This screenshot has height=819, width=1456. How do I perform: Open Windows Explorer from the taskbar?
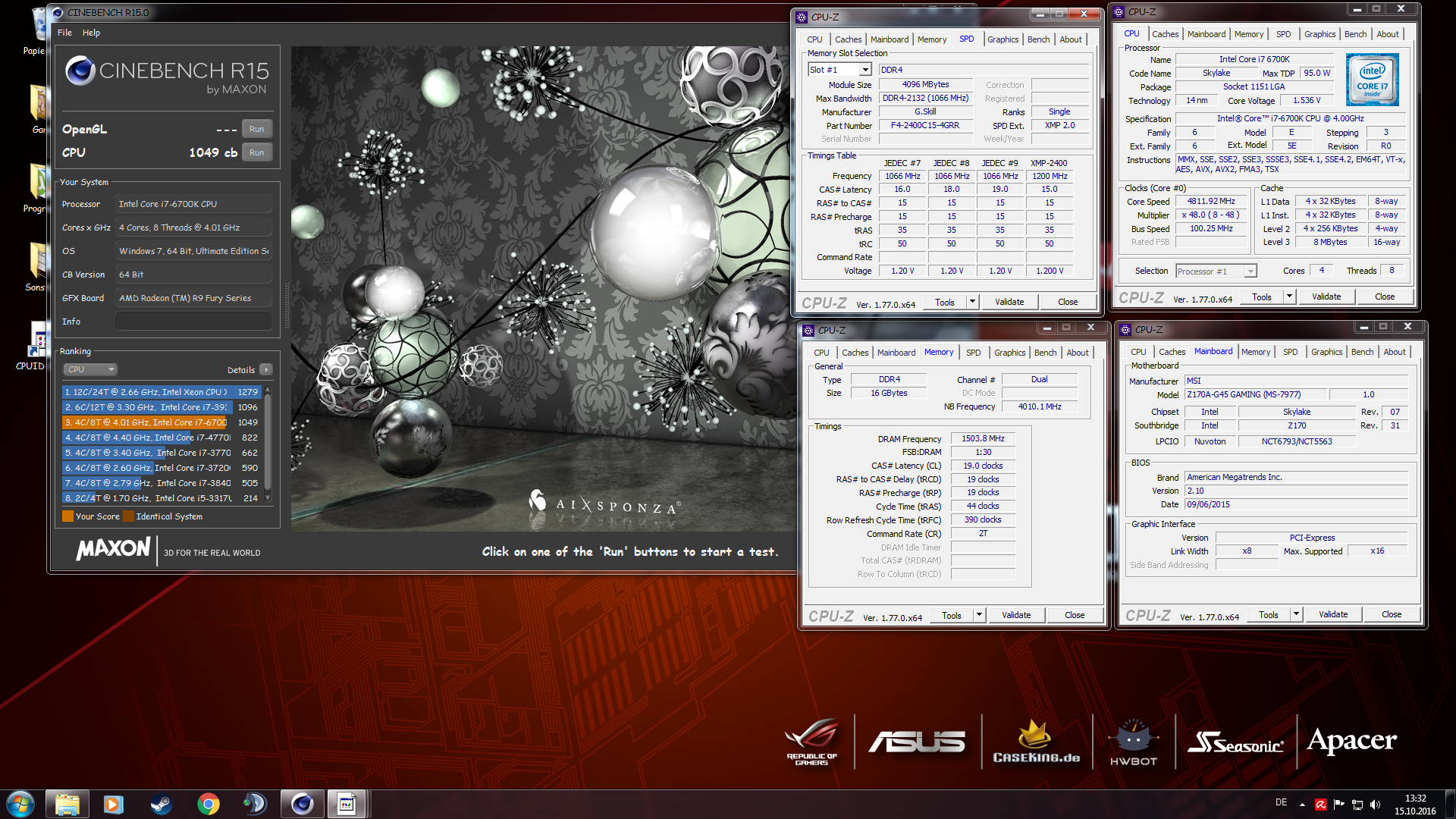tap(67, 804)
